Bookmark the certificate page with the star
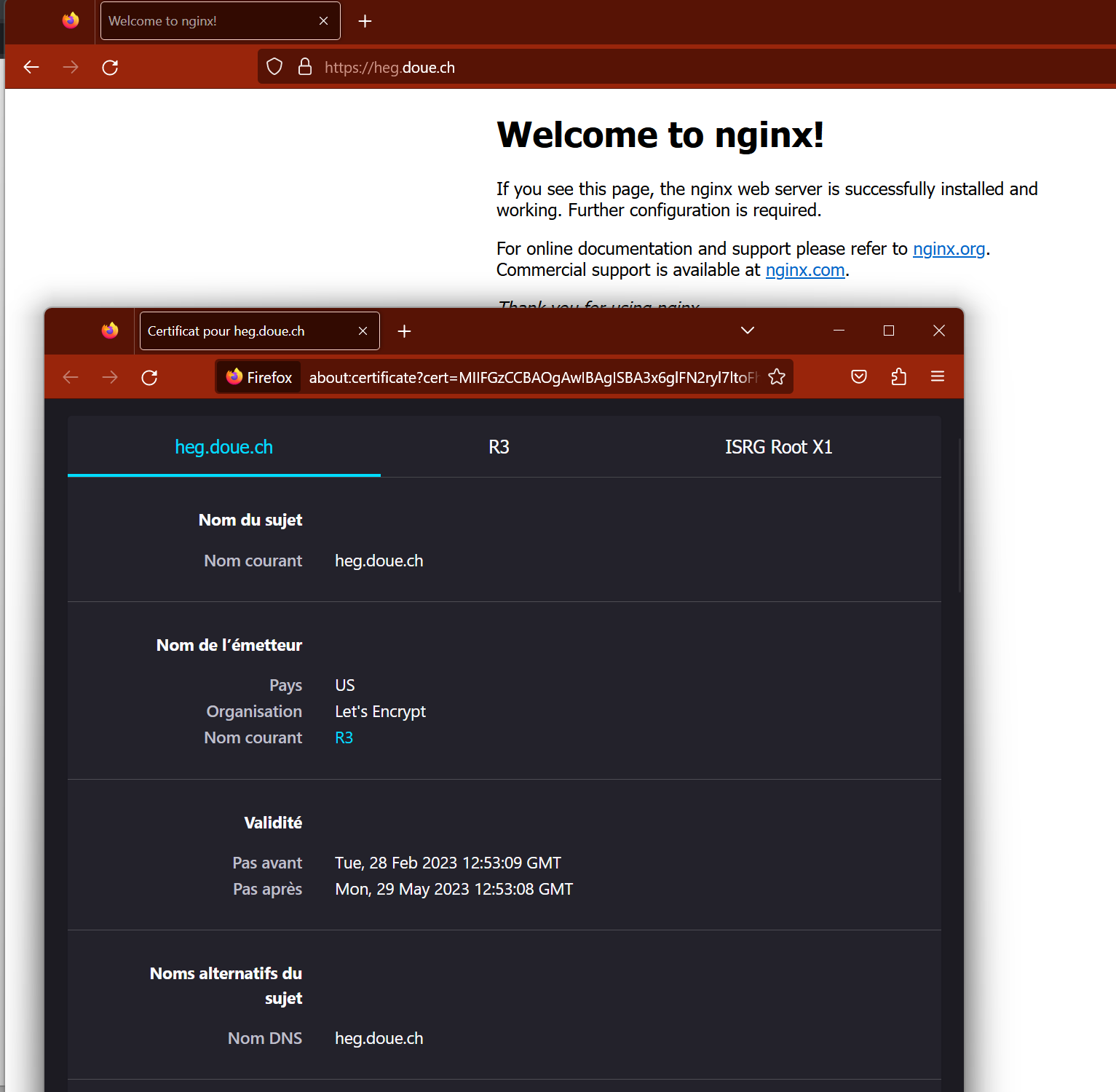The image size is (1116, 1092). tap(777, 377)
